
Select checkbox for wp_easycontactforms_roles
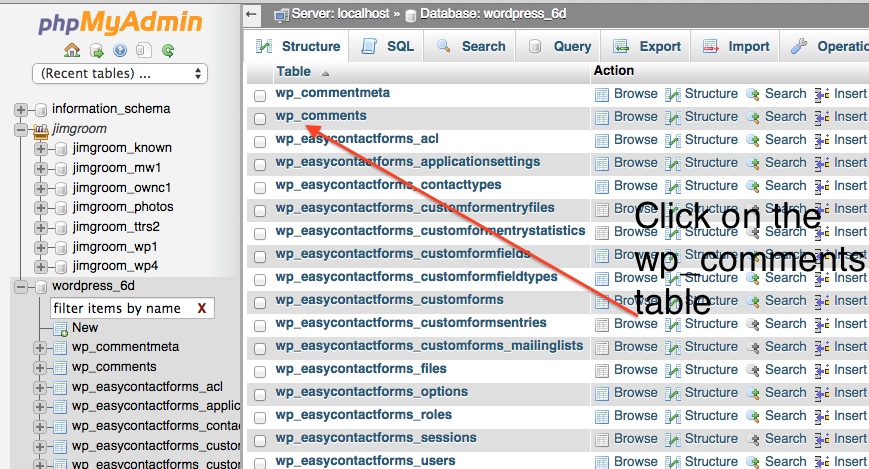260,417
